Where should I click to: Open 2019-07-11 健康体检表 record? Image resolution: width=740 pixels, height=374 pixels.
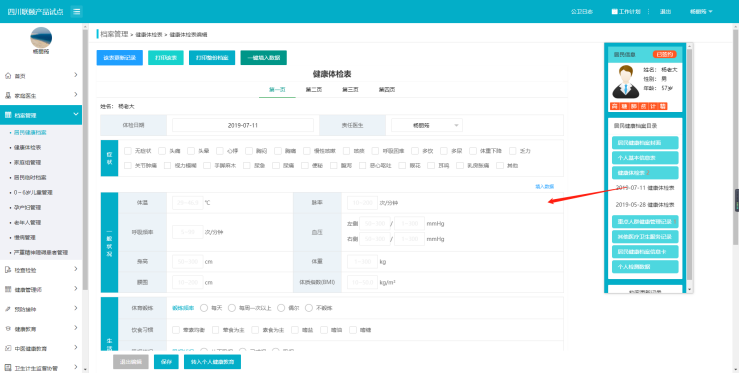click(x=645, y=188)
